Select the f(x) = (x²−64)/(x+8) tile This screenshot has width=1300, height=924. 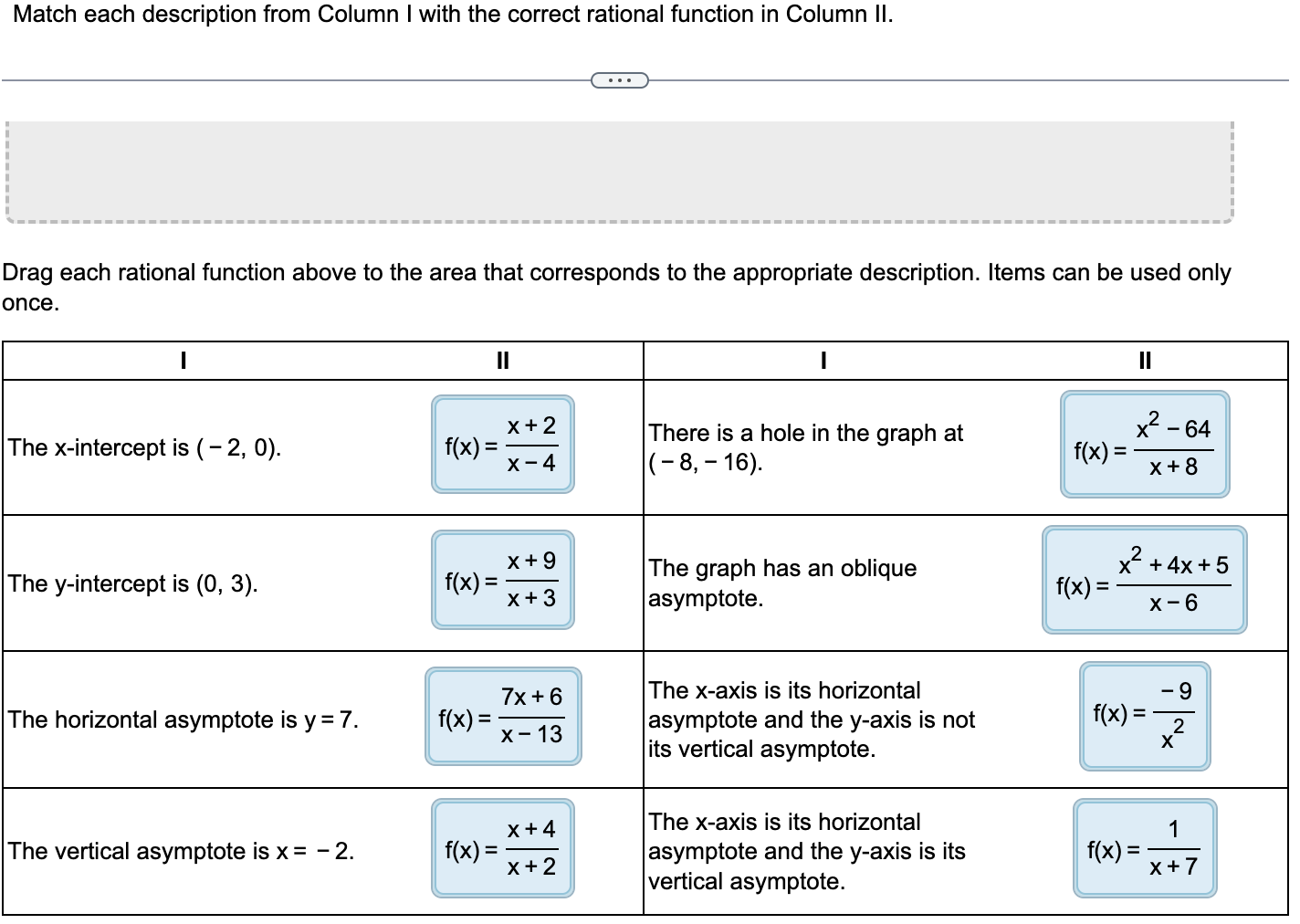[x=1145, y=445]
